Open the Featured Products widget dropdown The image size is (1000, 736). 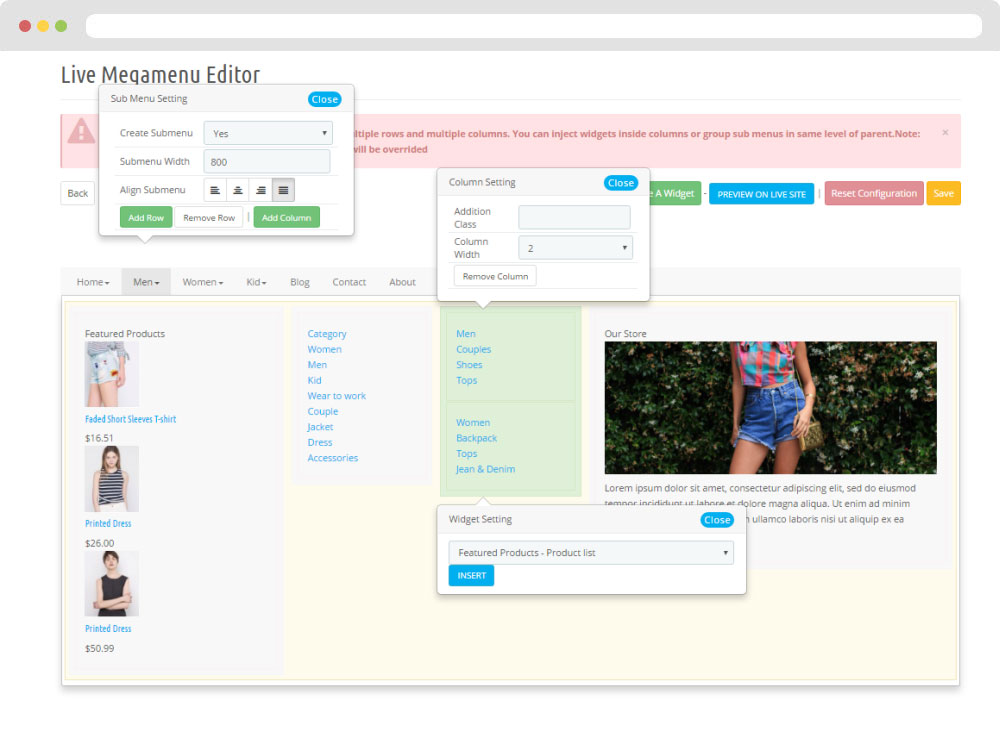pos(591,553)
